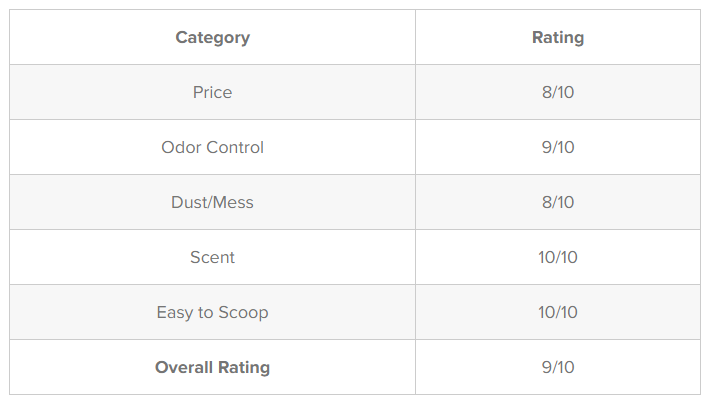Click the word Control in second row
The height and width of the screenshot is (407, 708).
pos(235,147)
